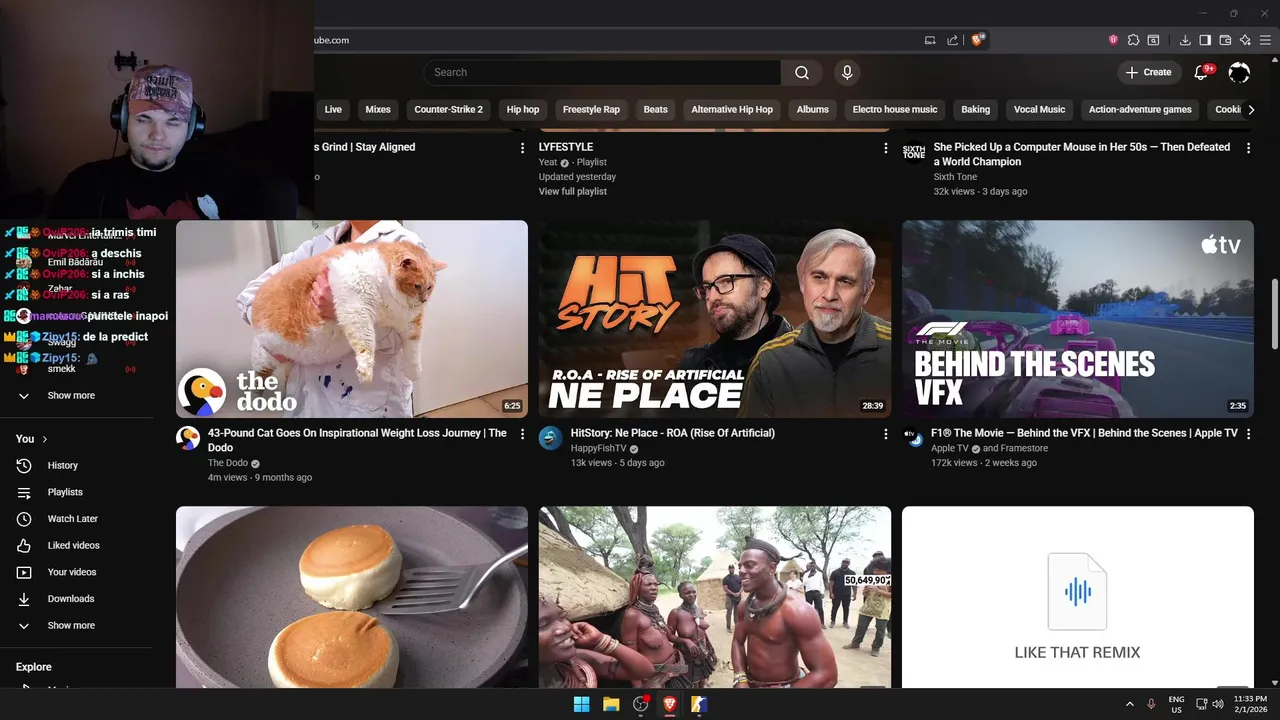
Task: Open the browser hamburger menu
Action: click(1265, 40)
